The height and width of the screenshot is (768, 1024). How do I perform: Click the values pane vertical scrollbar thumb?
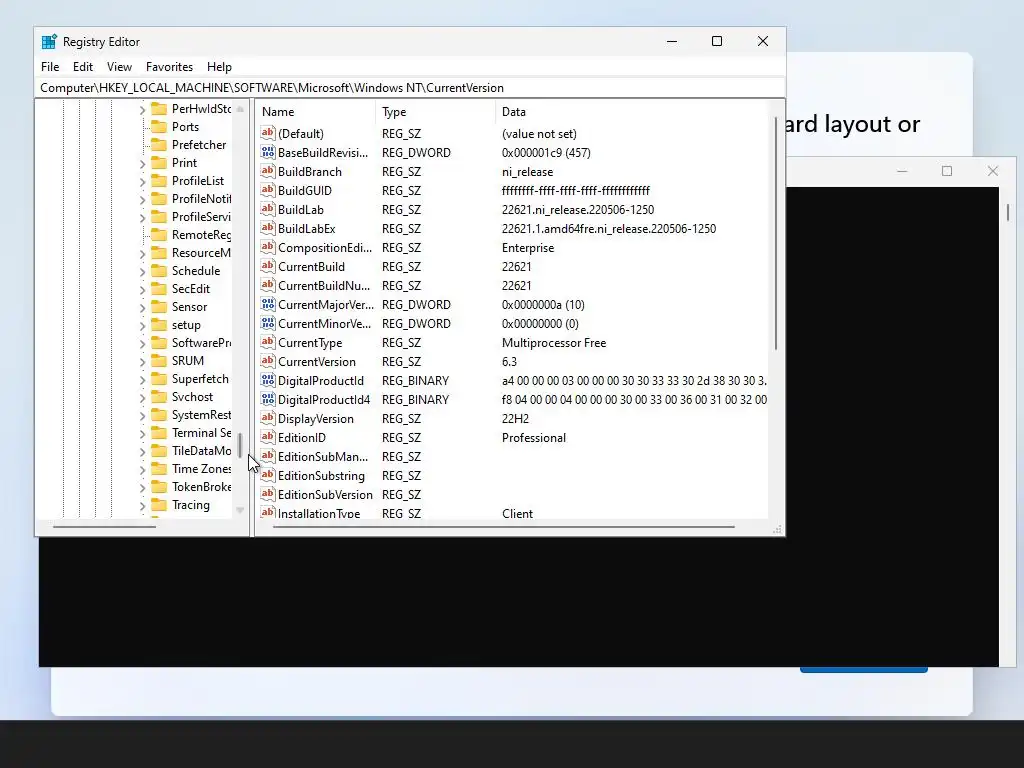[x=776, y=233]
